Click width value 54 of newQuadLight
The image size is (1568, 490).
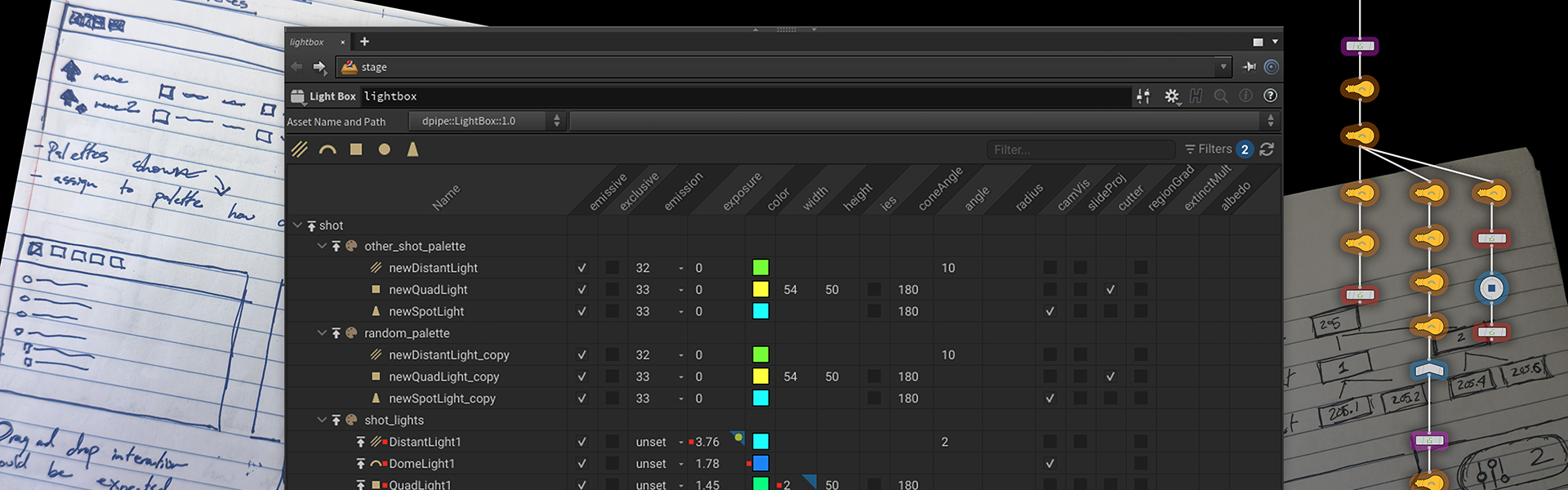(x=791, y=290)
